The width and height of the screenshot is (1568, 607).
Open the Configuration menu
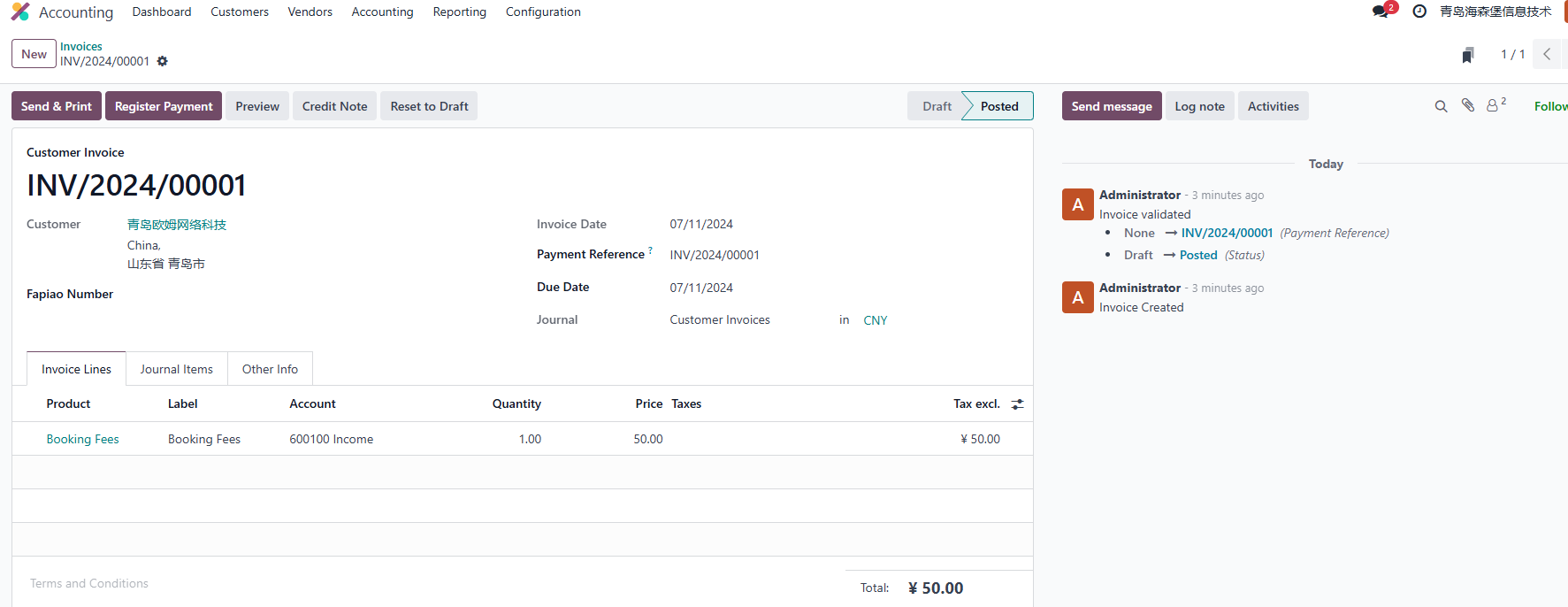[543, 12]
